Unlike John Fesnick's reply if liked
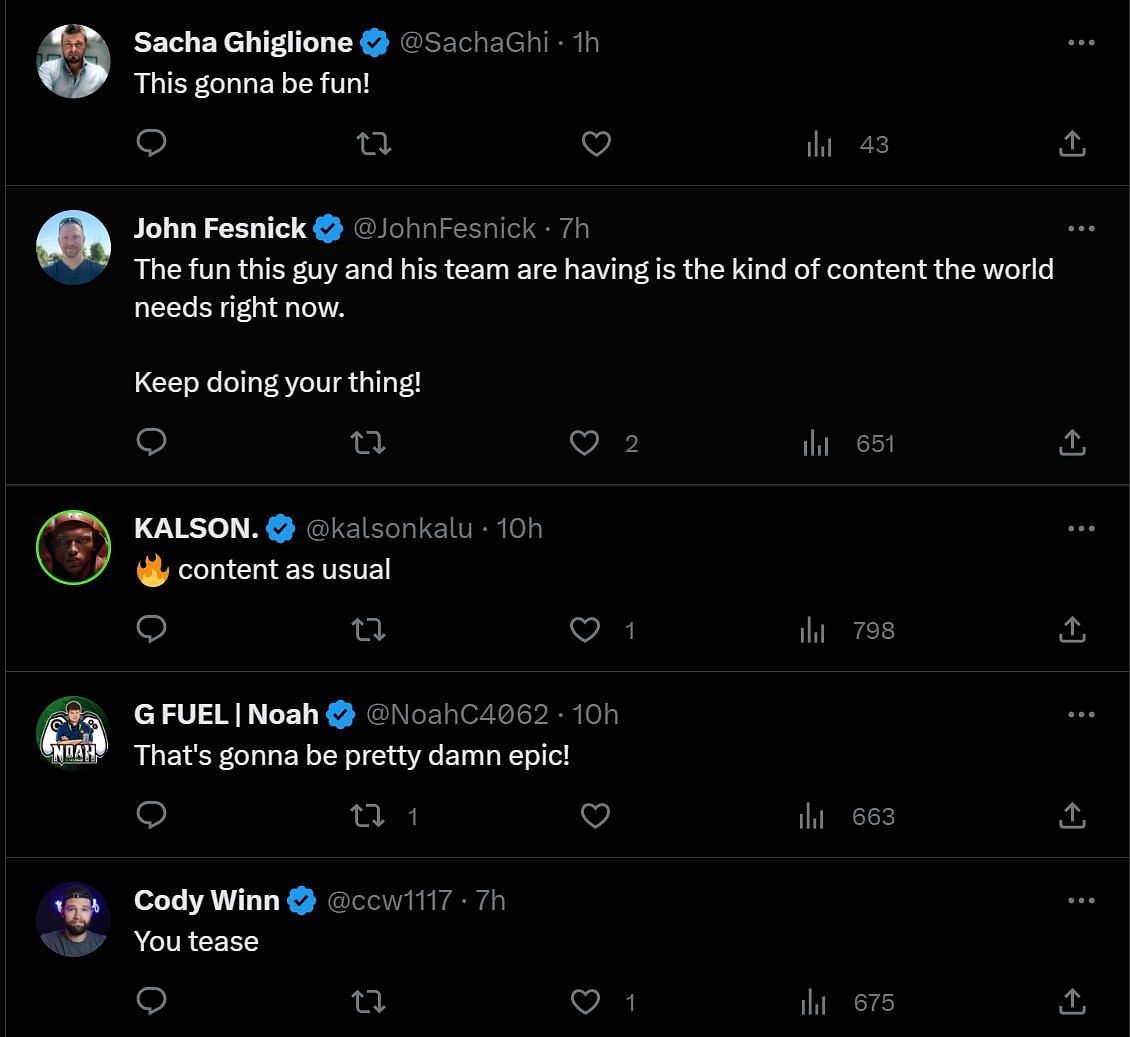1130x1037 pixels. click(x=585, y=443)
